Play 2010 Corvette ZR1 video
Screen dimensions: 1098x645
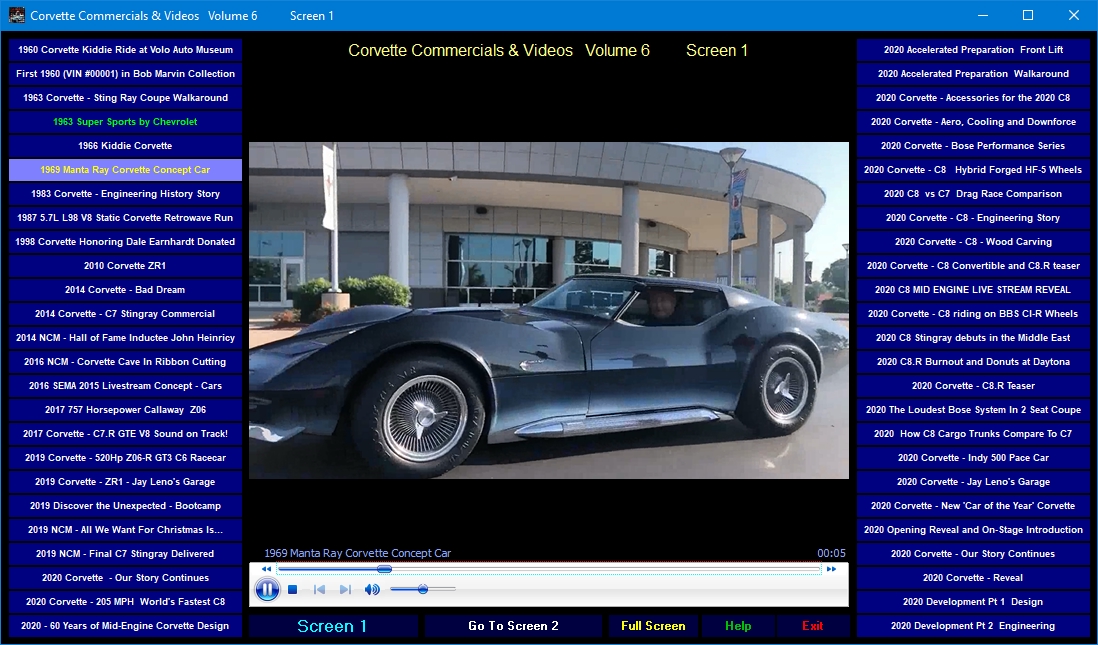(x=125, y=265)
